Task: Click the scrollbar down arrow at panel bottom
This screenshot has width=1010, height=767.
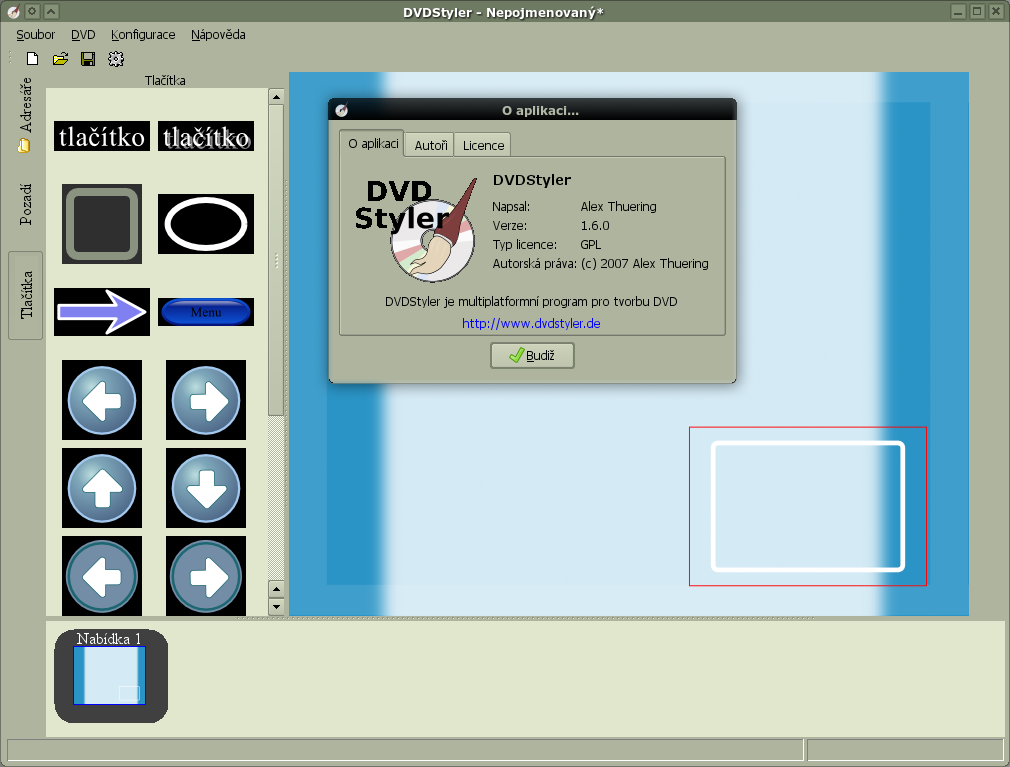Action: pos(276,607)
